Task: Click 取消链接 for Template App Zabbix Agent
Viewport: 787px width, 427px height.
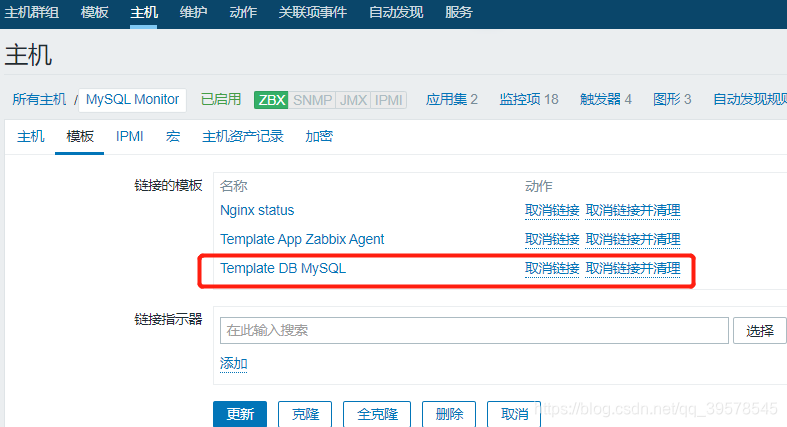Action: [x=552, y=240]
